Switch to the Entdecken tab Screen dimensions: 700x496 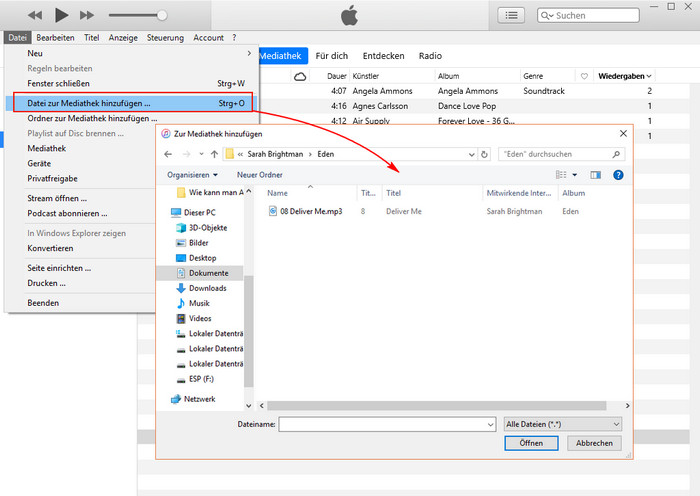click(x=383, y=56)
